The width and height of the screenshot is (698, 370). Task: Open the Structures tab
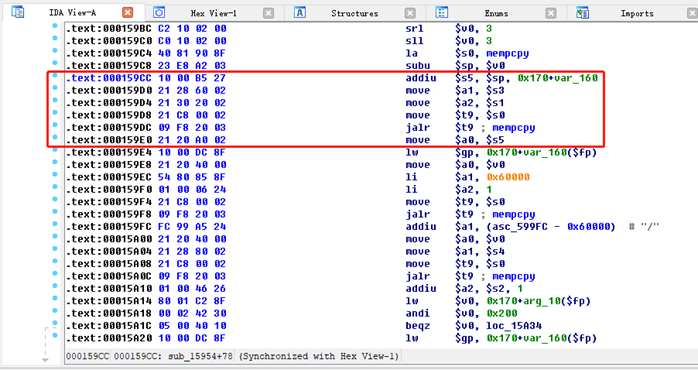(354, 13)
